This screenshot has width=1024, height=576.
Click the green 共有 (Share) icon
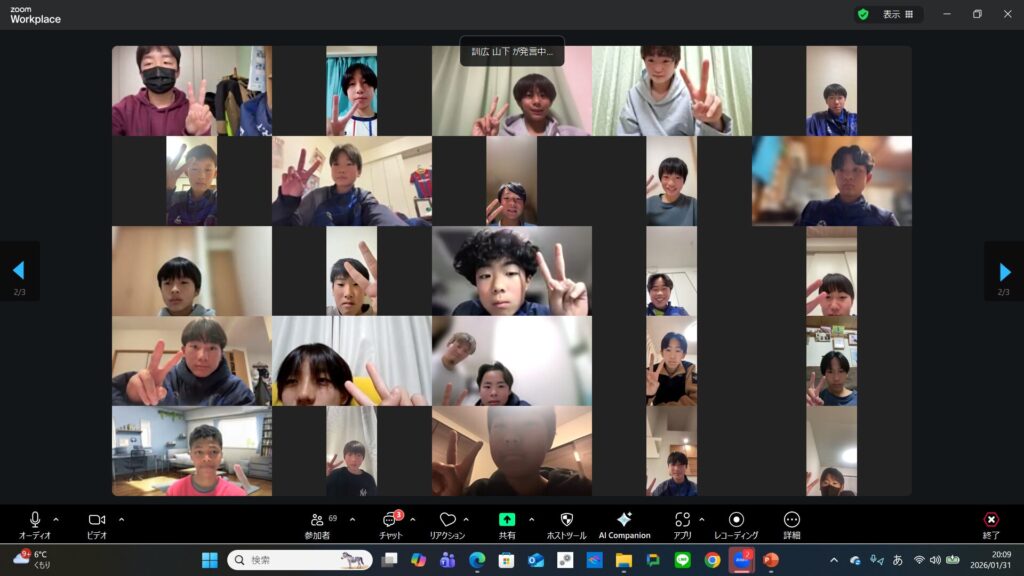coord(507,520)
